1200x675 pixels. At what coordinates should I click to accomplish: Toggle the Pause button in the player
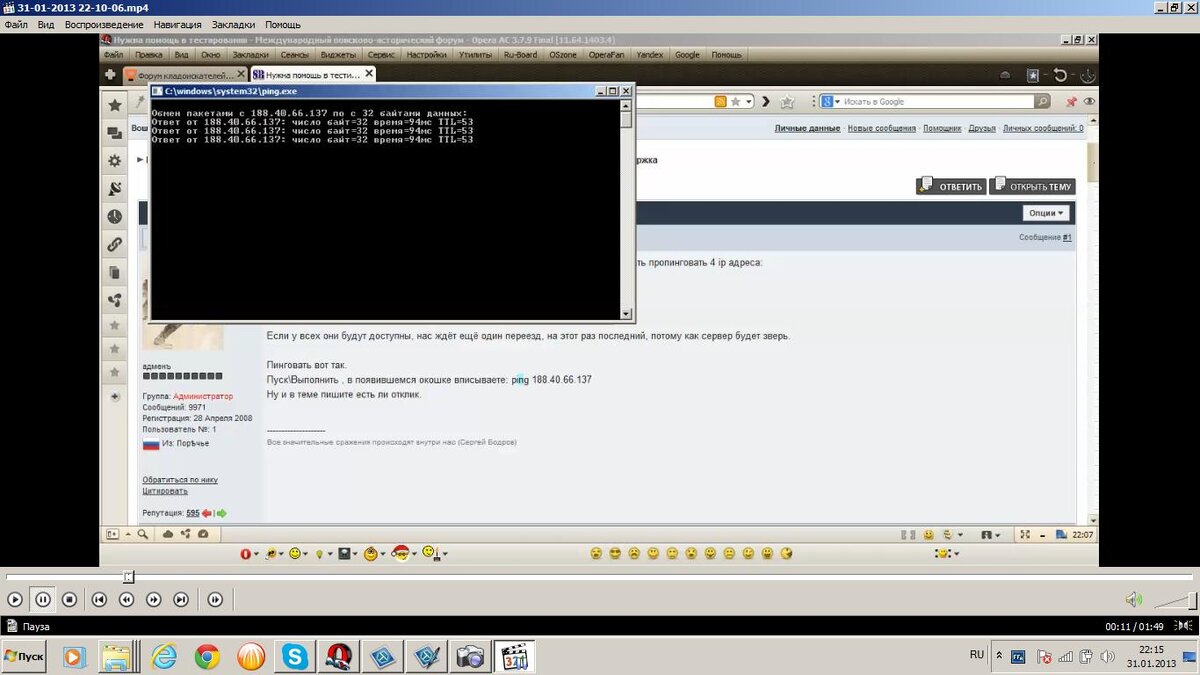coord(43,600)
